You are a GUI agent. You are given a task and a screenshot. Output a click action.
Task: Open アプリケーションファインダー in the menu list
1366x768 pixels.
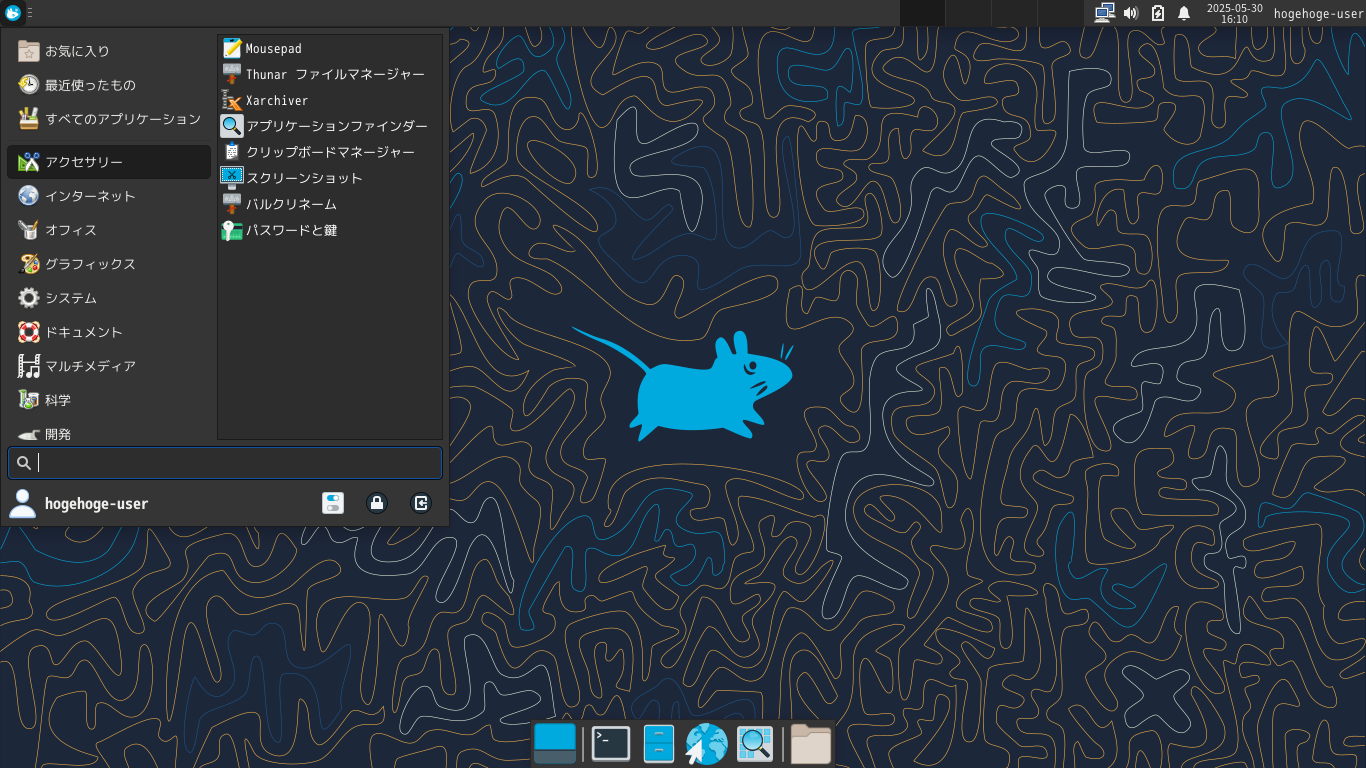(x=330, y=126)
